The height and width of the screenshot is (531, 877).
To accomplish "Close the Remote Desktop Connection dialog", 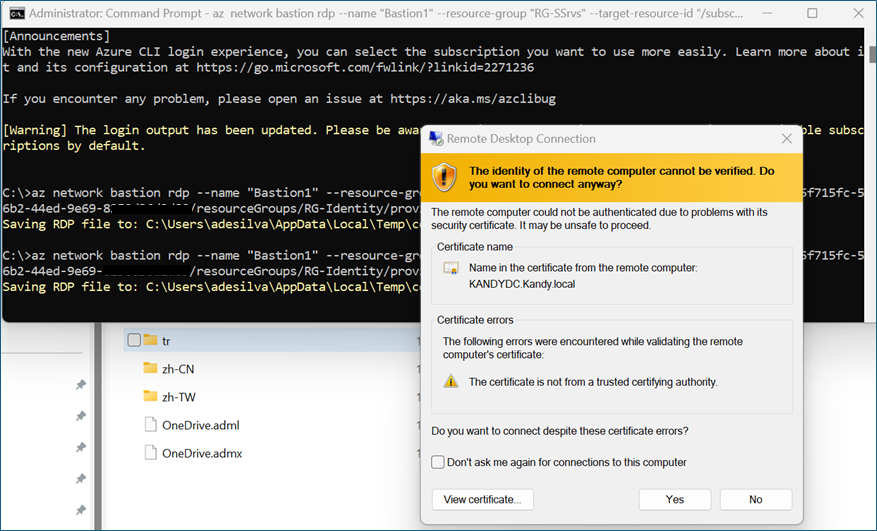I will (x=786, y=138).
